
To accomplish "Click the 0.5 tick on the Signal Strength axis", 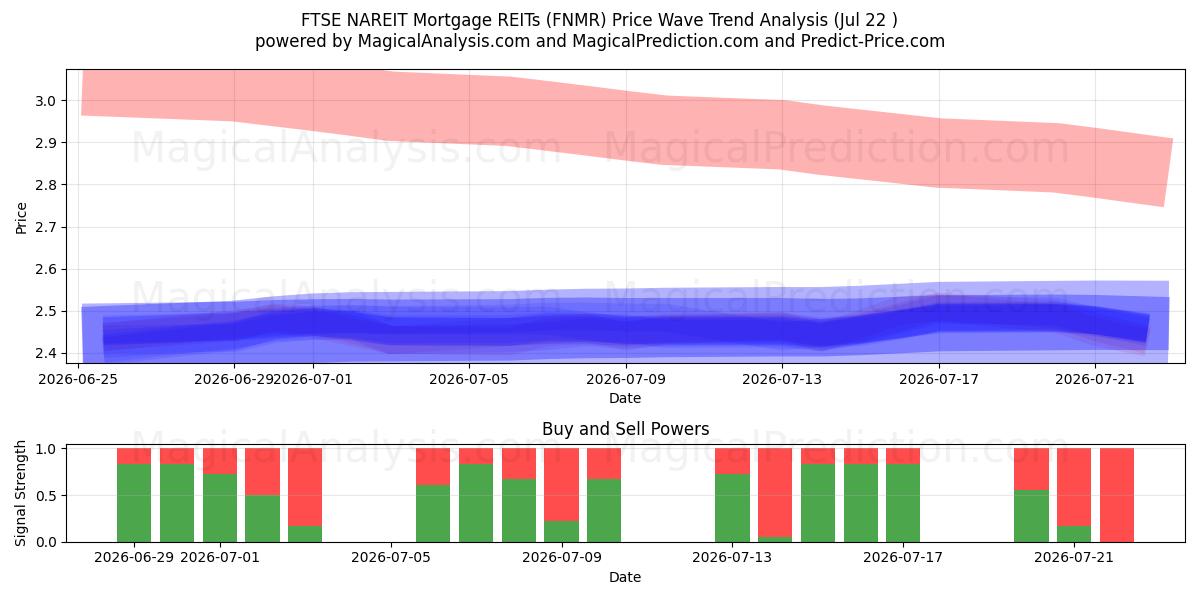I will 47,496.
